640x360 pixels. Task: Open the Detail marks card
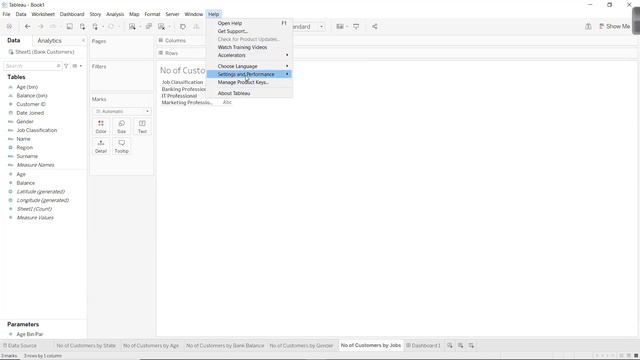pyautogui.click(x=101, y=146)
